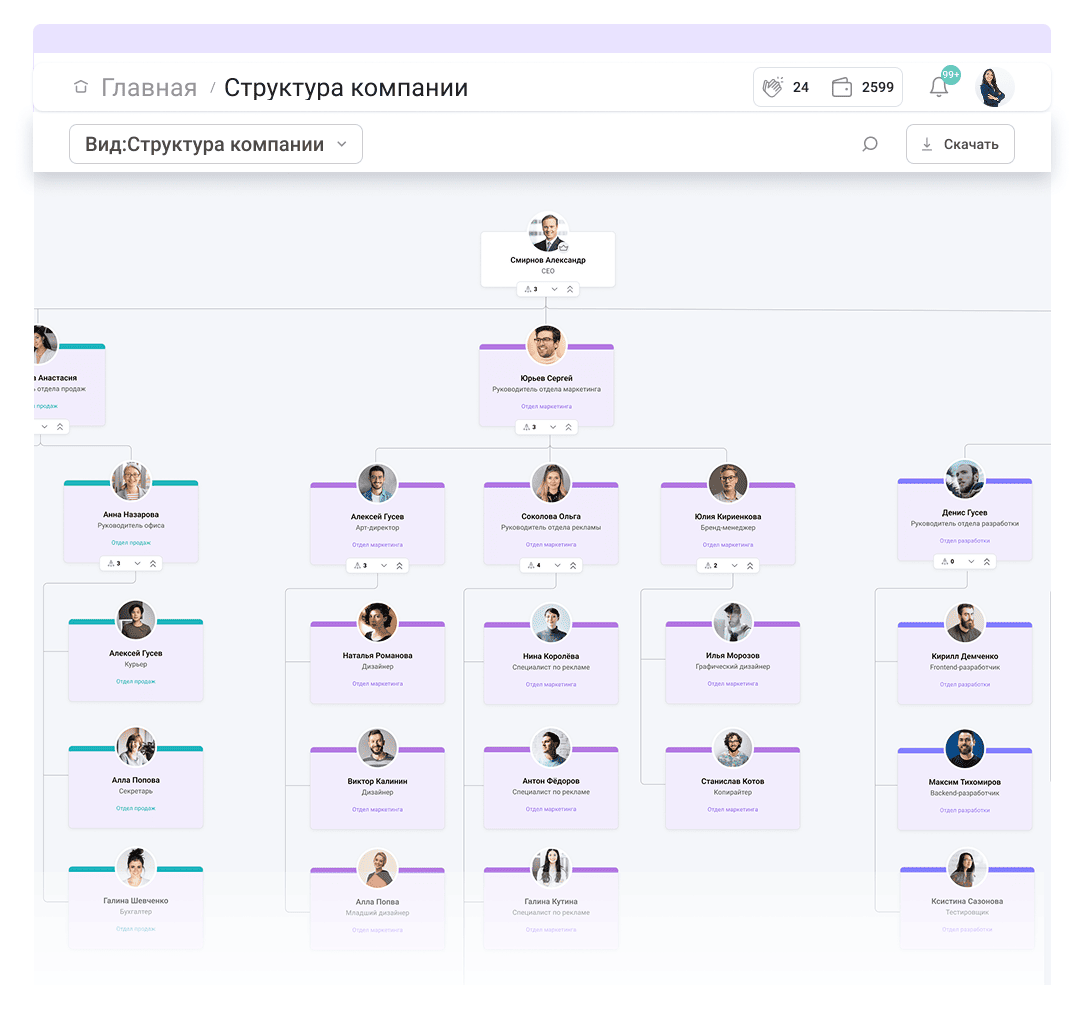1090x1012 pixels.
Task: Collapse the Денис Гусев team with double chevron
Action: tap(987, 561)
